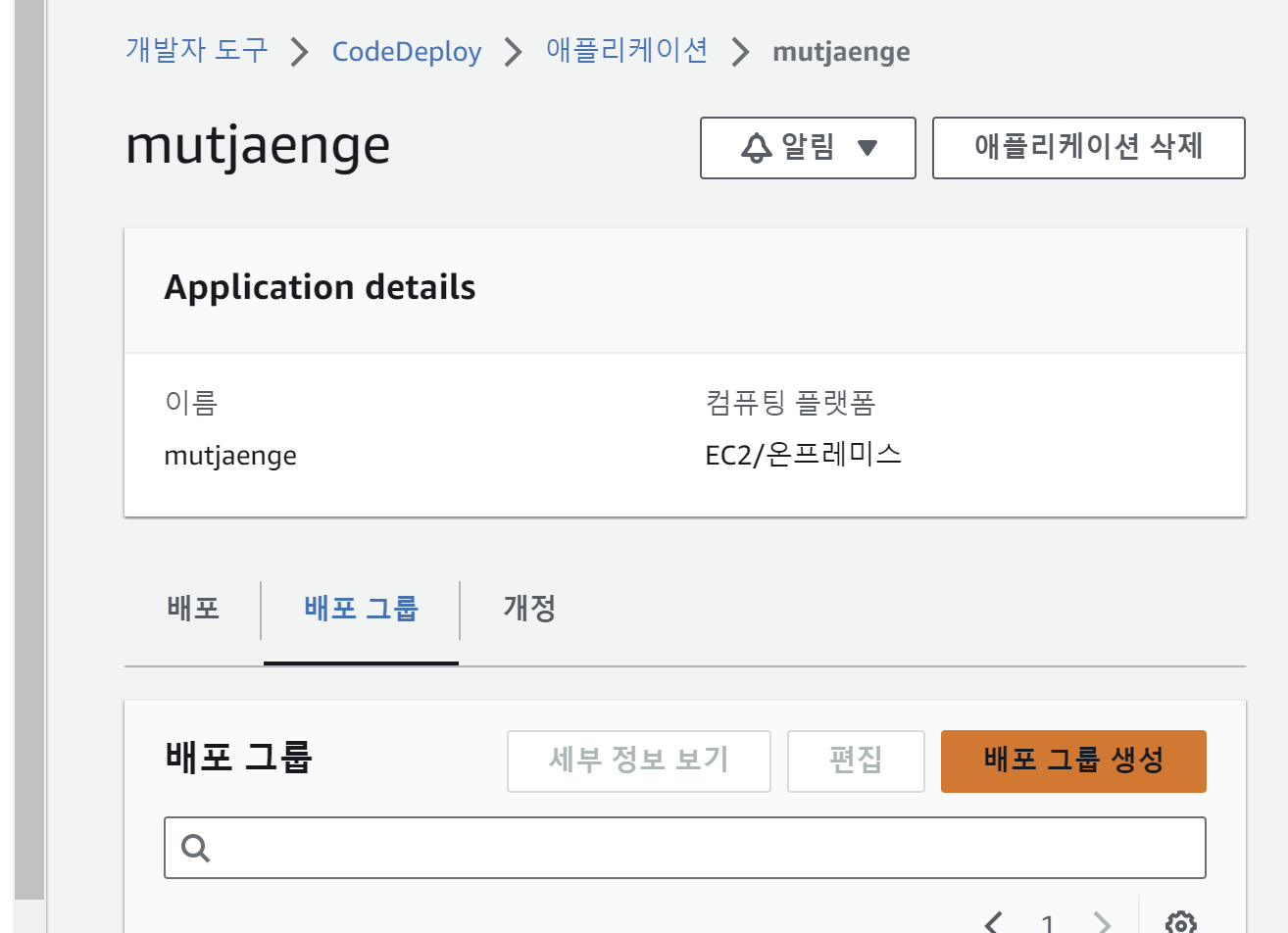Viewport: 1288px width, 933px height.
Task: Select the 배포 그룹 tab
Action: click(x=361, y=609)
